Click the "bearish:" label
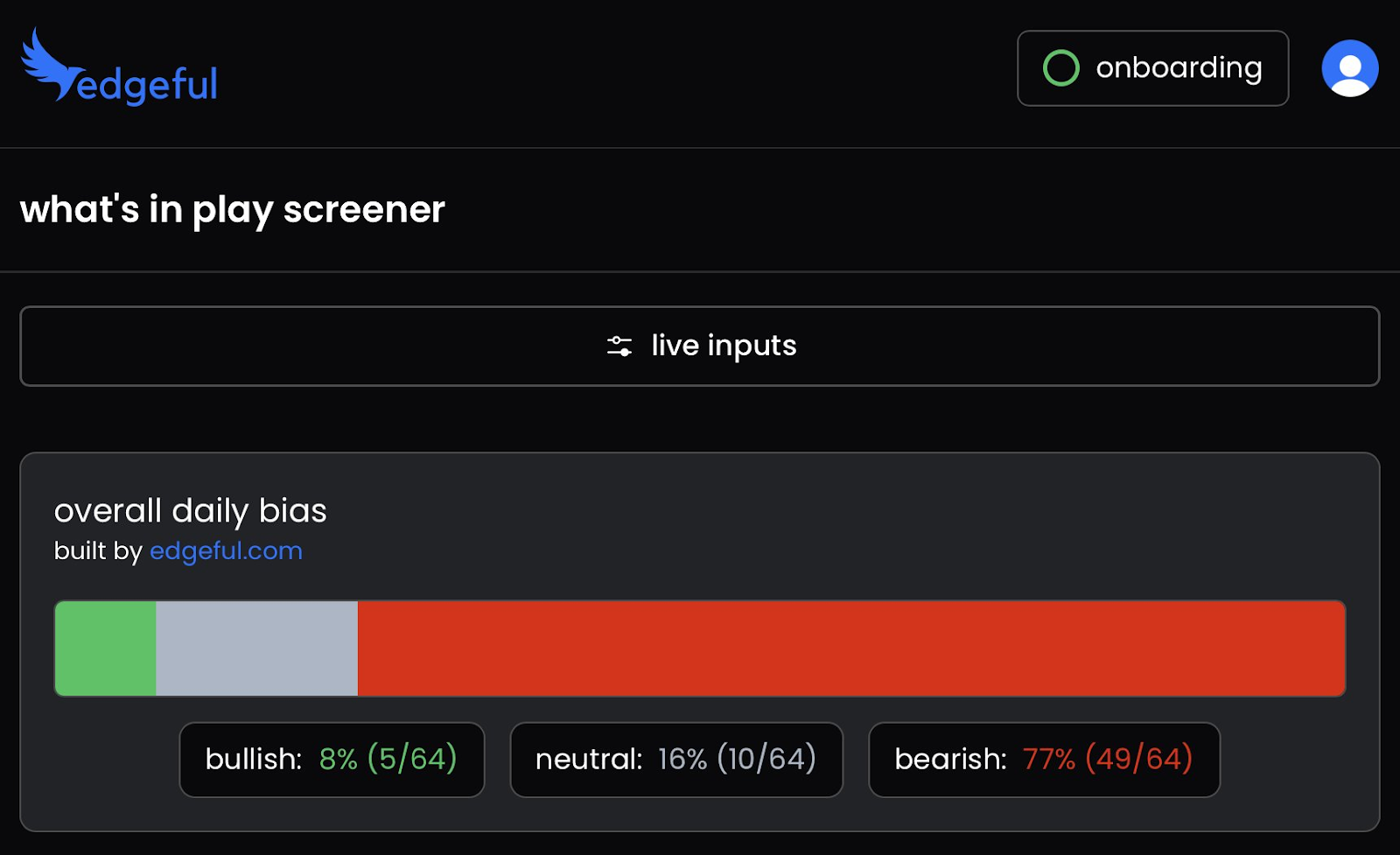 click(x=949, y=760)
